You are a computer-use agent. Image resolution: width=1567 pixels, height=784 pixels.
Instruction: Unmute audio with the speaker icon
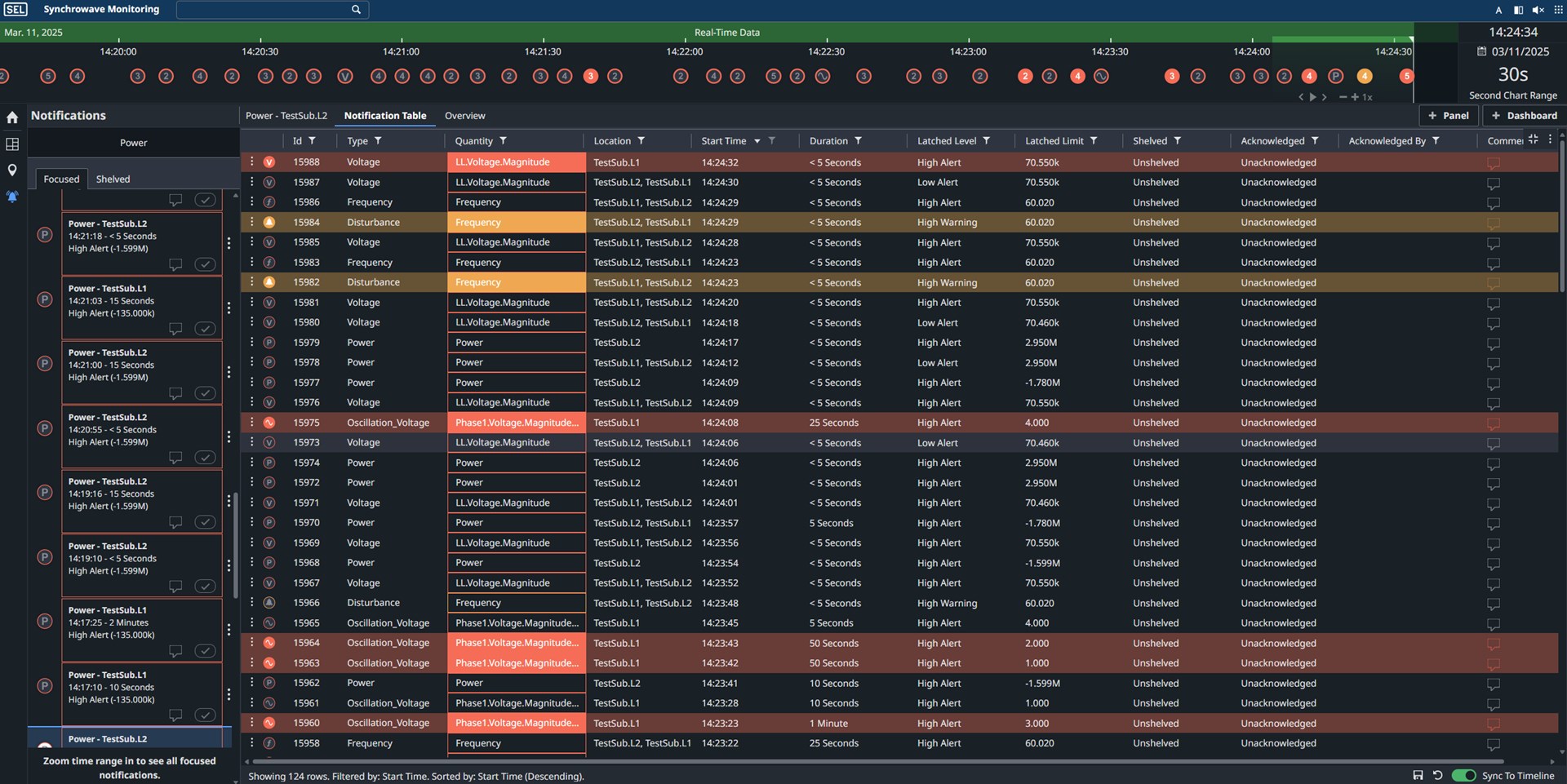[1538, 10]
